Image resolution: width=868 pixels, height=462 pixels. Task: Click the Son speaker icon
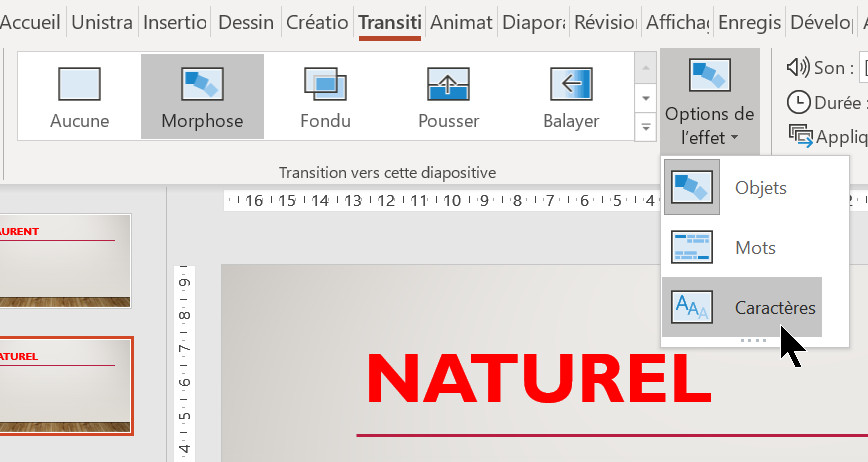click(x=798, y=68)
